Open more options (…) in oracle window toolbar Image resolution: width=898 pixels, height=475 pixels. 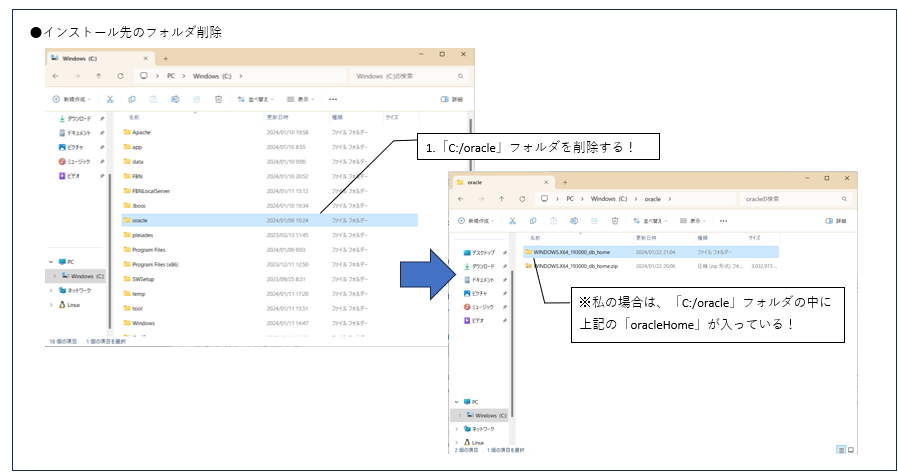723,221
